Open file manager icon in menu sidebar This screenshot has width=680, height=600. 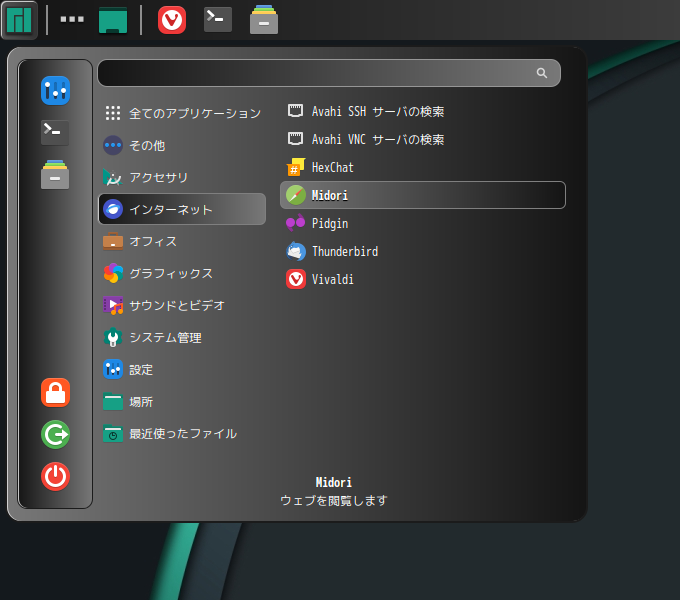pyautogui.click(x=55, y=175)
